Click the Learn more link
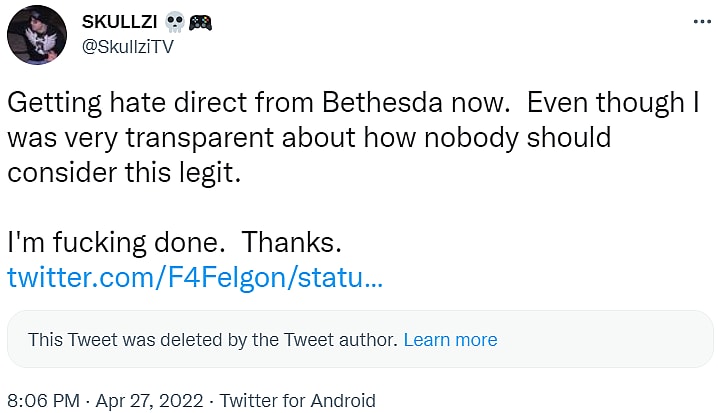Screen dimensions: 718x413 click(x=450, y=339)
